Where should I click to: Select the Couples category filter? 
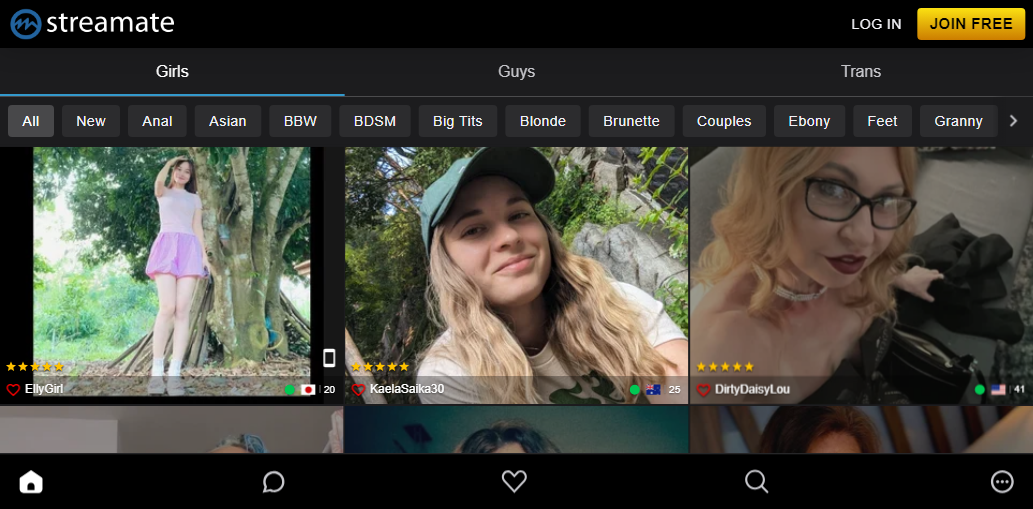pyautogui.click(x=724, y=121)
